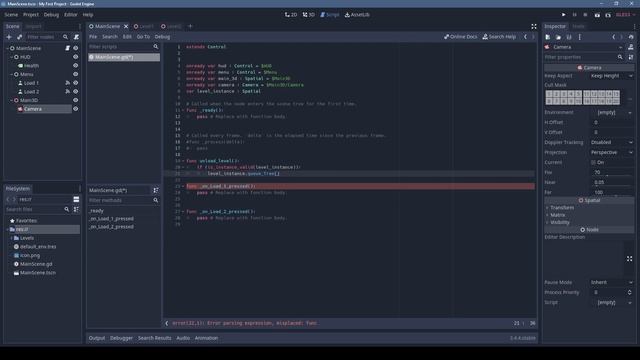
Task: Open the Go To menu in script editor
Action: (x=143, y=37)
